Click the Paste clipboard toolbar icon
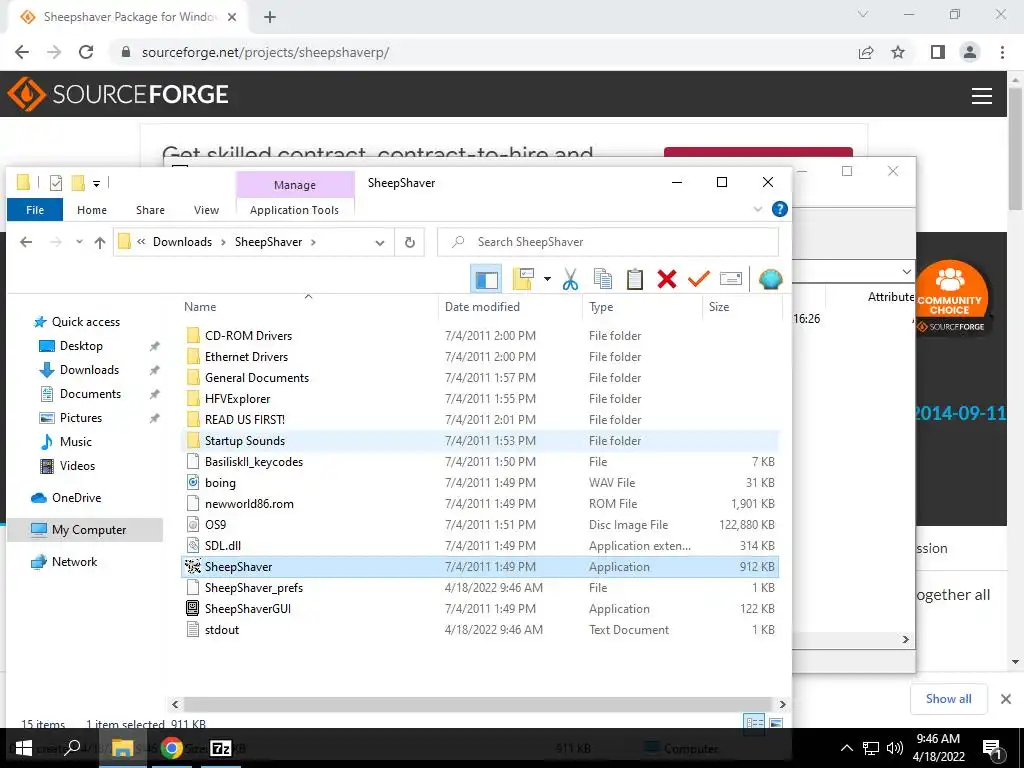Image resolution: width=1024 pixels, height=768 pixels. [x=634, y=279]
